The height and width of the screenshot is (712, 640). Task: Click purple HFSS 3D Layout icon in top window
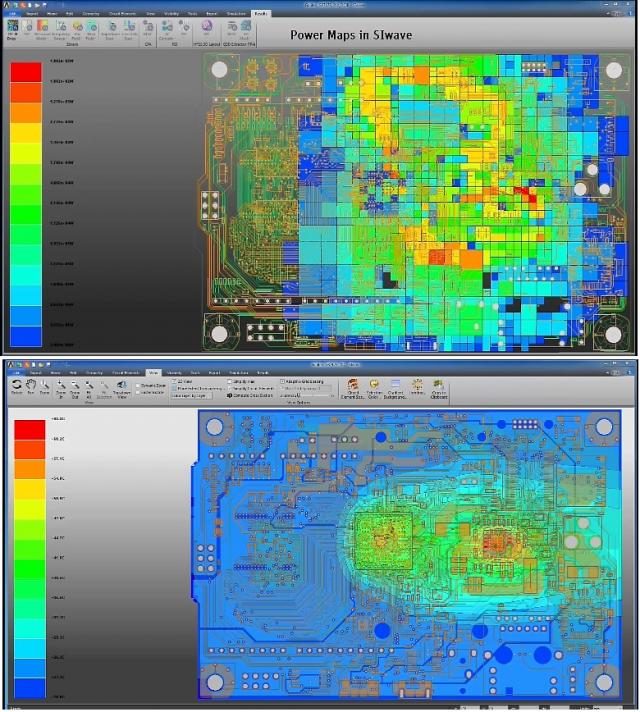[207, 26]
